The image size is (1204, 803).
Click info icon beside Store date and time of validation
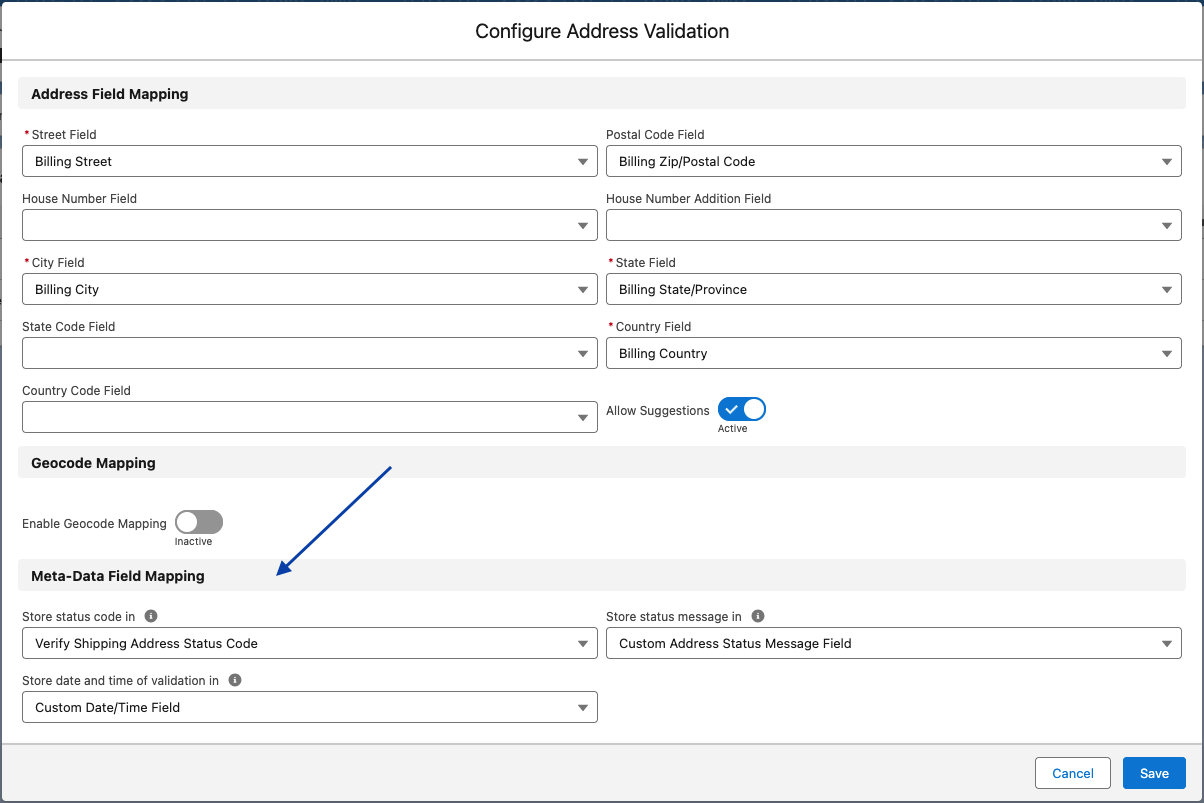coord(235,680)
